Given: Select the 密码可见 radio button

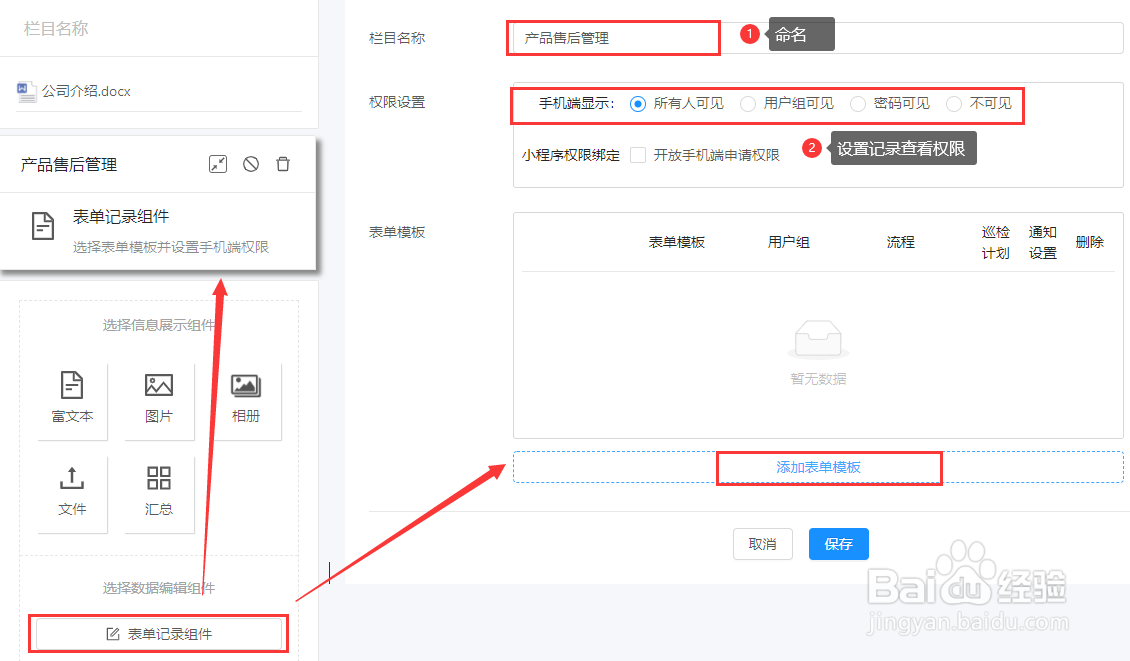Looking at the screenshot, I should tap(857, 104).
